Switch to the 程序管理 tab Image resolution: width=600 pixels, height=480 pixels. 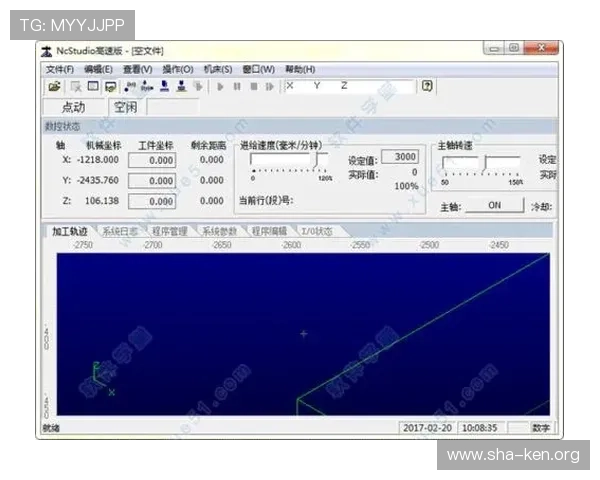coord(170,231)
